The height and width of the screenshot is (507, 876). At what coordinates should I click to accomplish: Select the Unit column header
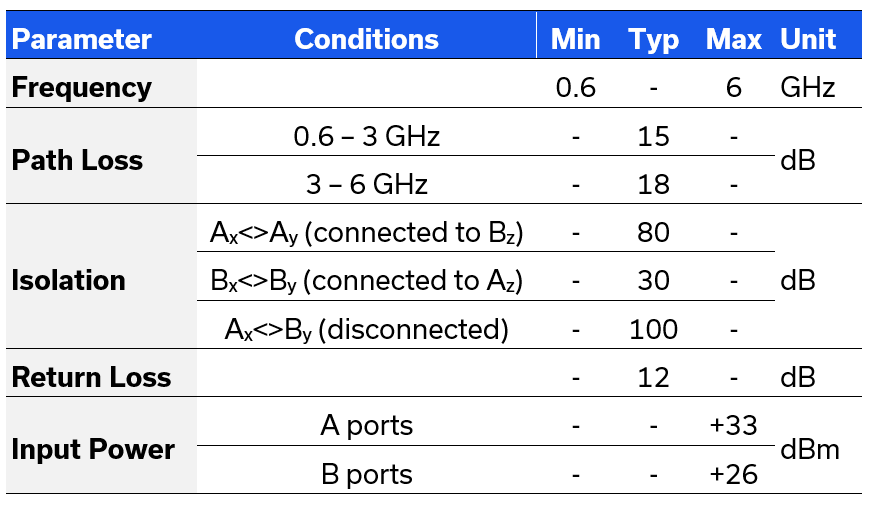click(x=808, y=39)
